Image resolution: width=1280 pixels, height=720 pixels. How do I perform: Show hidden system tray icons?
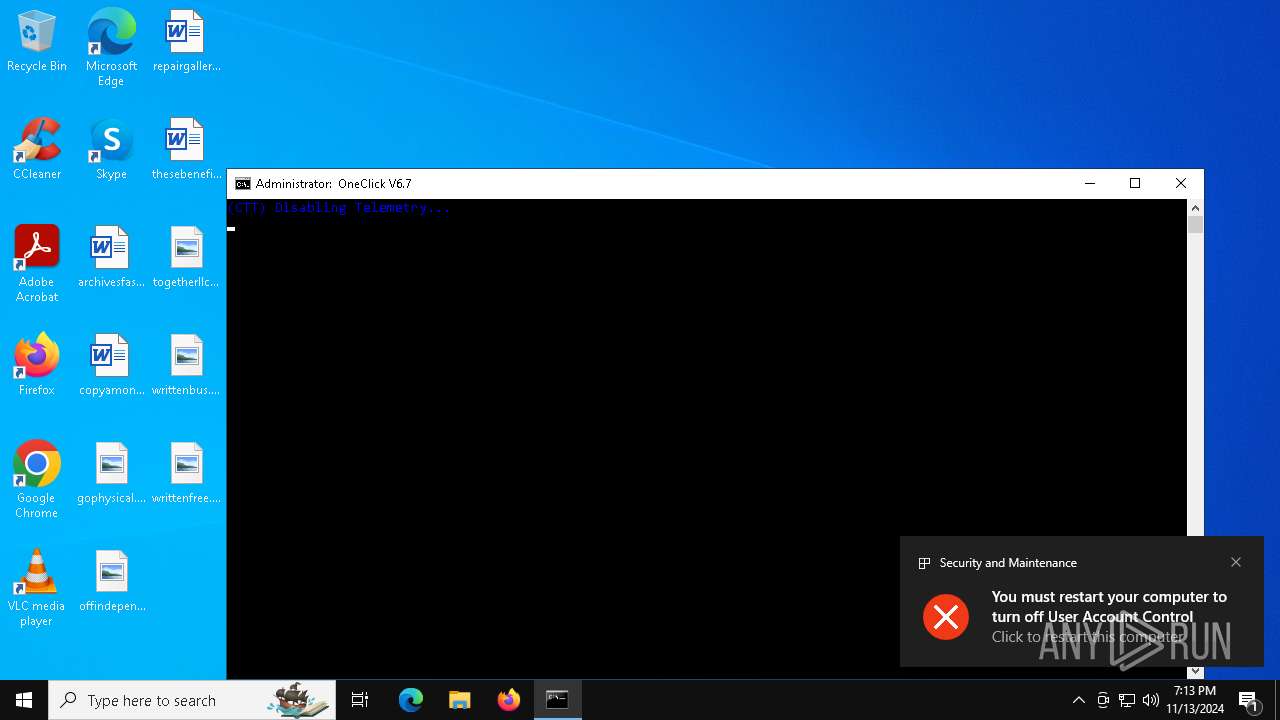pyautogui.click(x=1078, y=700)
